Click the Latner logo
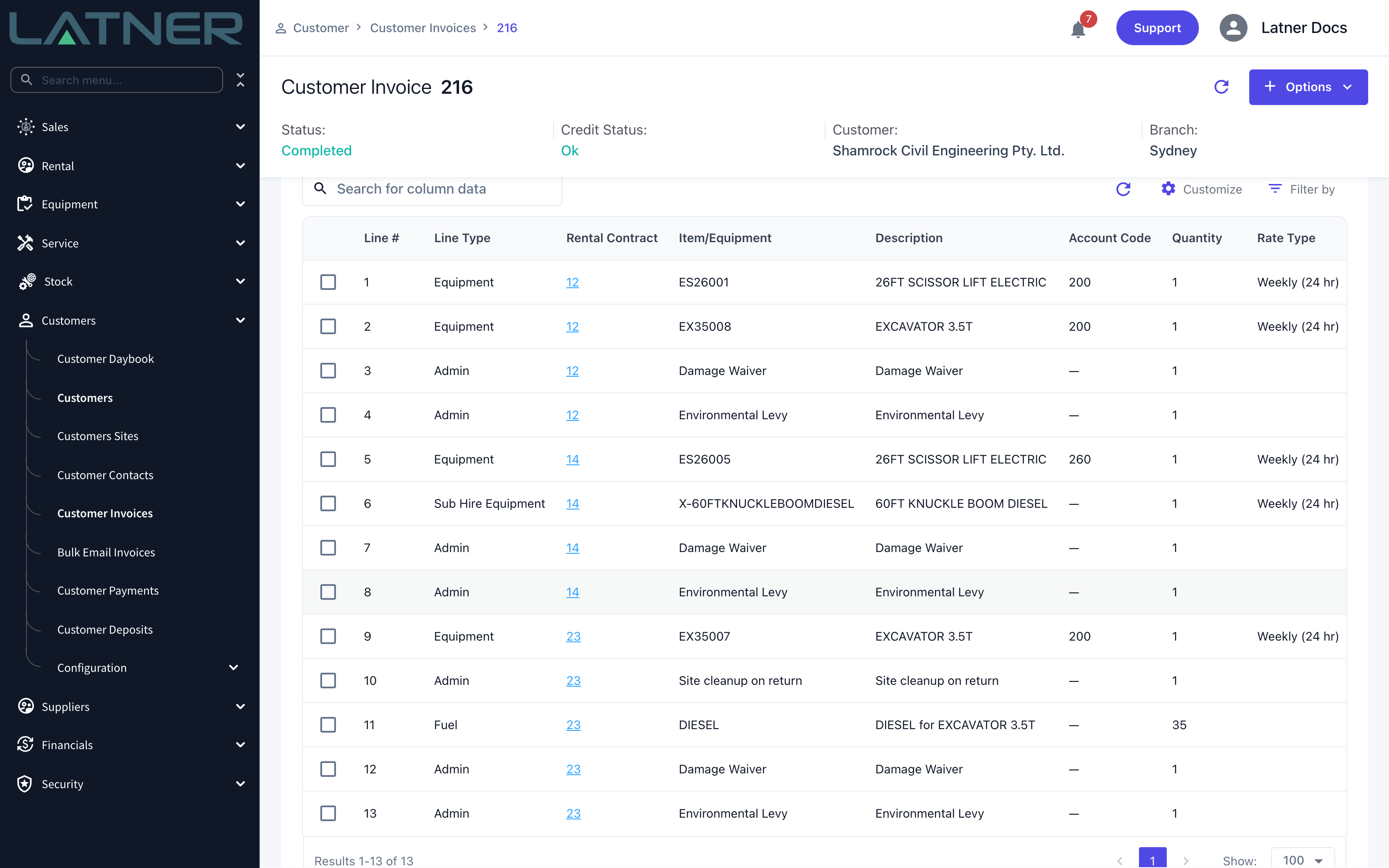 click(x=126, y=29)
